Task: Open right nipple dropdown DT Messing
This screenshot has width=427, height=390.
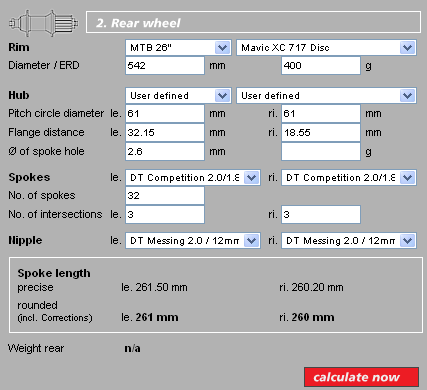Action: (x=349, y=240)
